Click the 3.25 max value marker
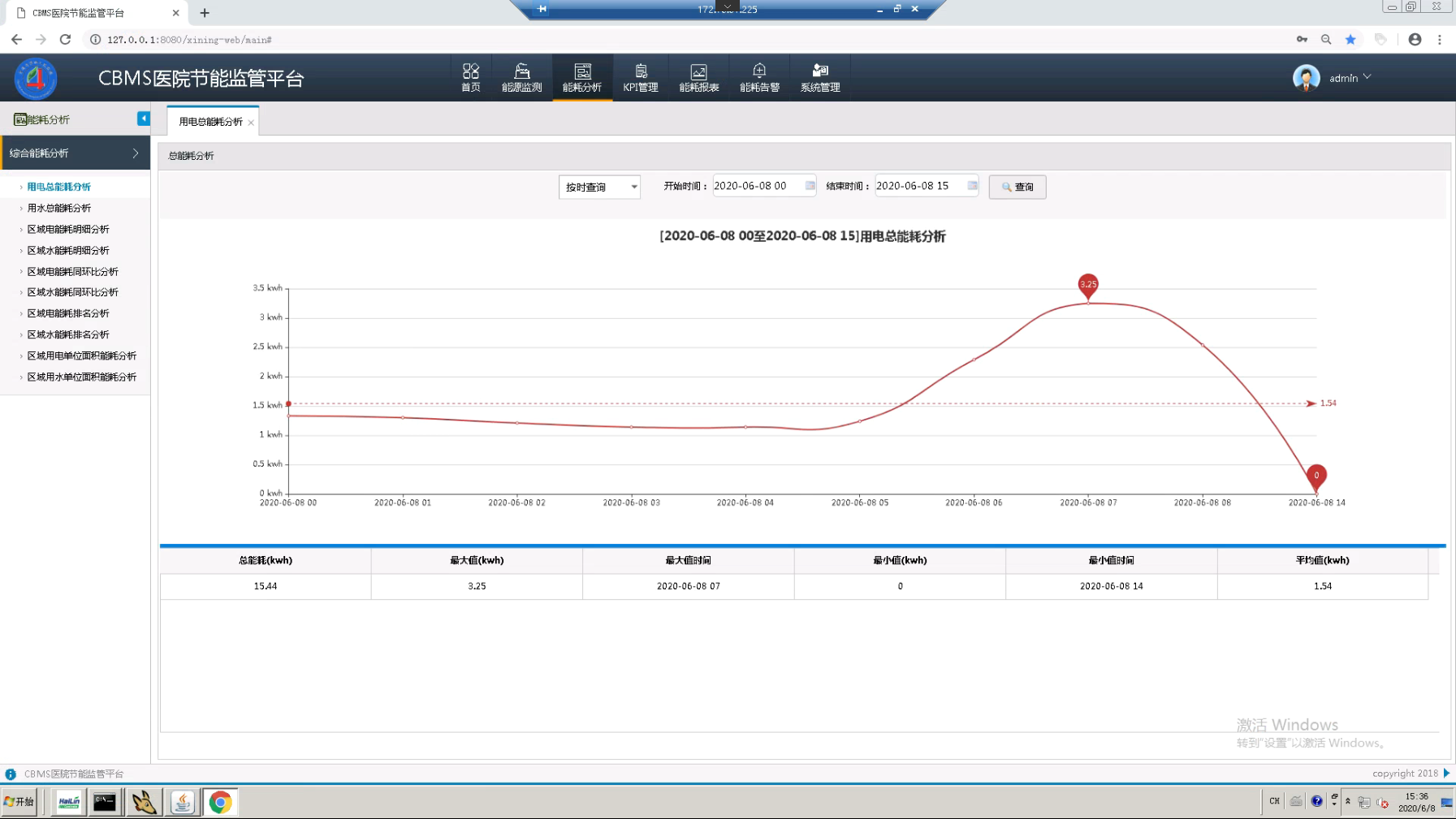 [1088, 285]
